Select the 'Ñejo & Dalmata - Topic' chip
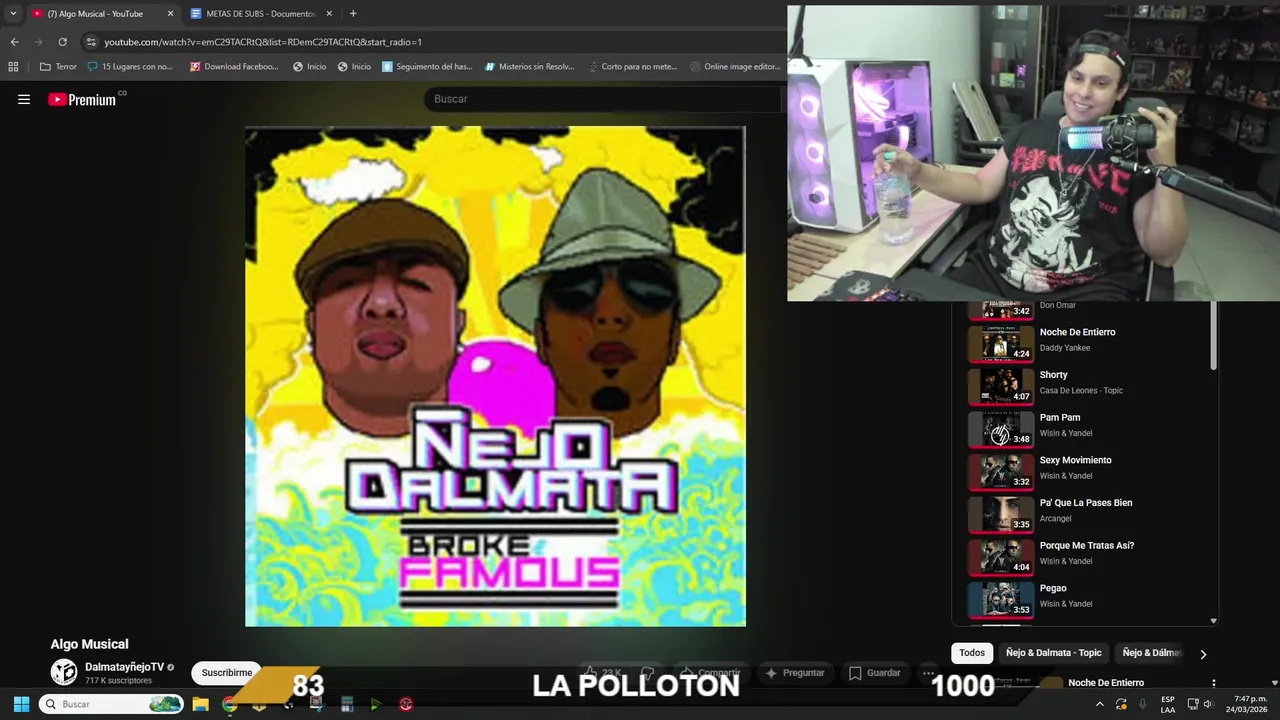Viewport: 1280px width, 720px height. [1053, 653]
